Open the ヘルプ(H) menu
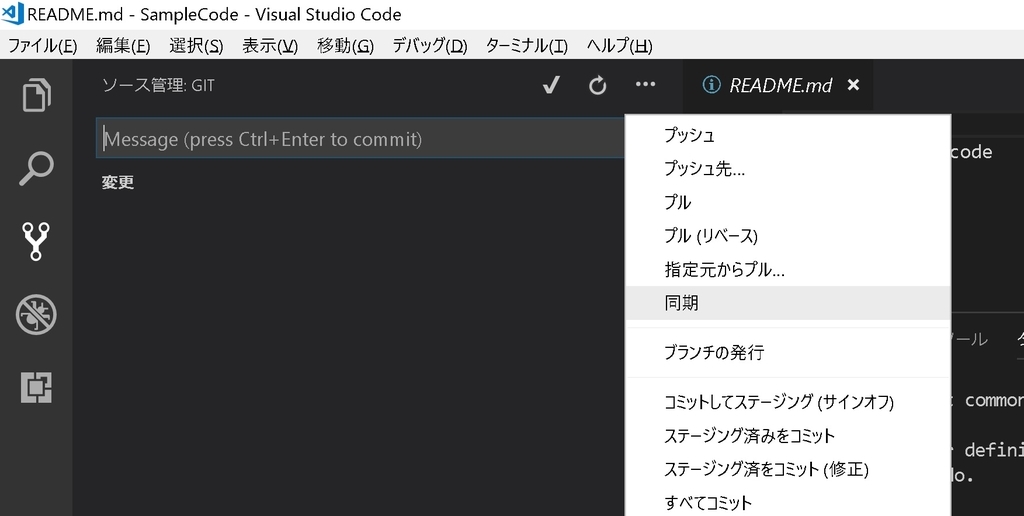 619,46
